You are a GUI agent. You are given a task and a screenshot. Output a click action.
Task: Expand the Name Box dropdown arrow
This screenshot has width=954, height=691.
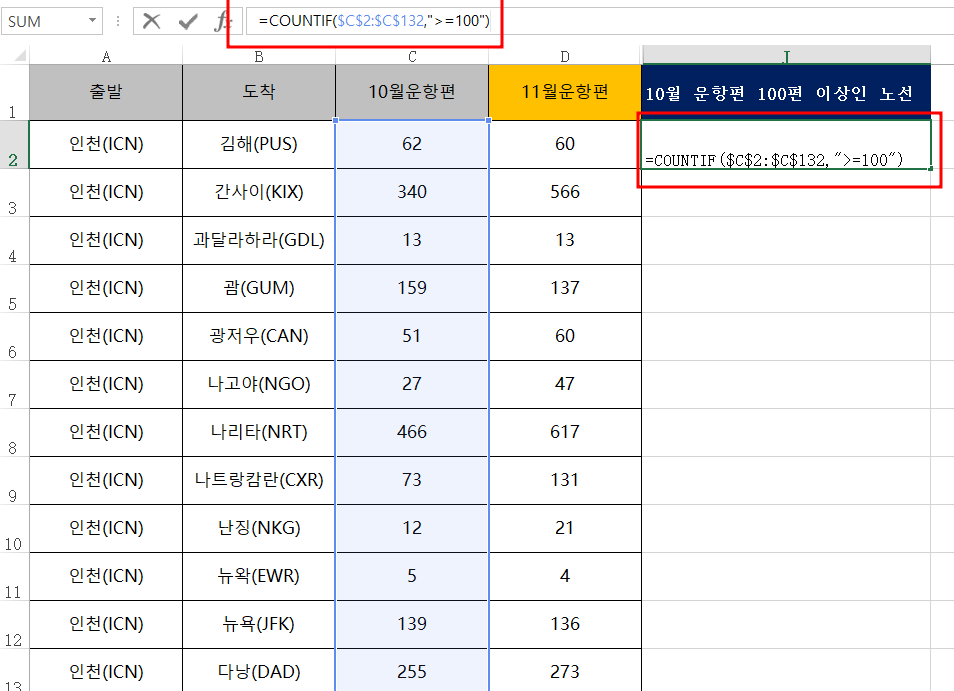(92, 21)
